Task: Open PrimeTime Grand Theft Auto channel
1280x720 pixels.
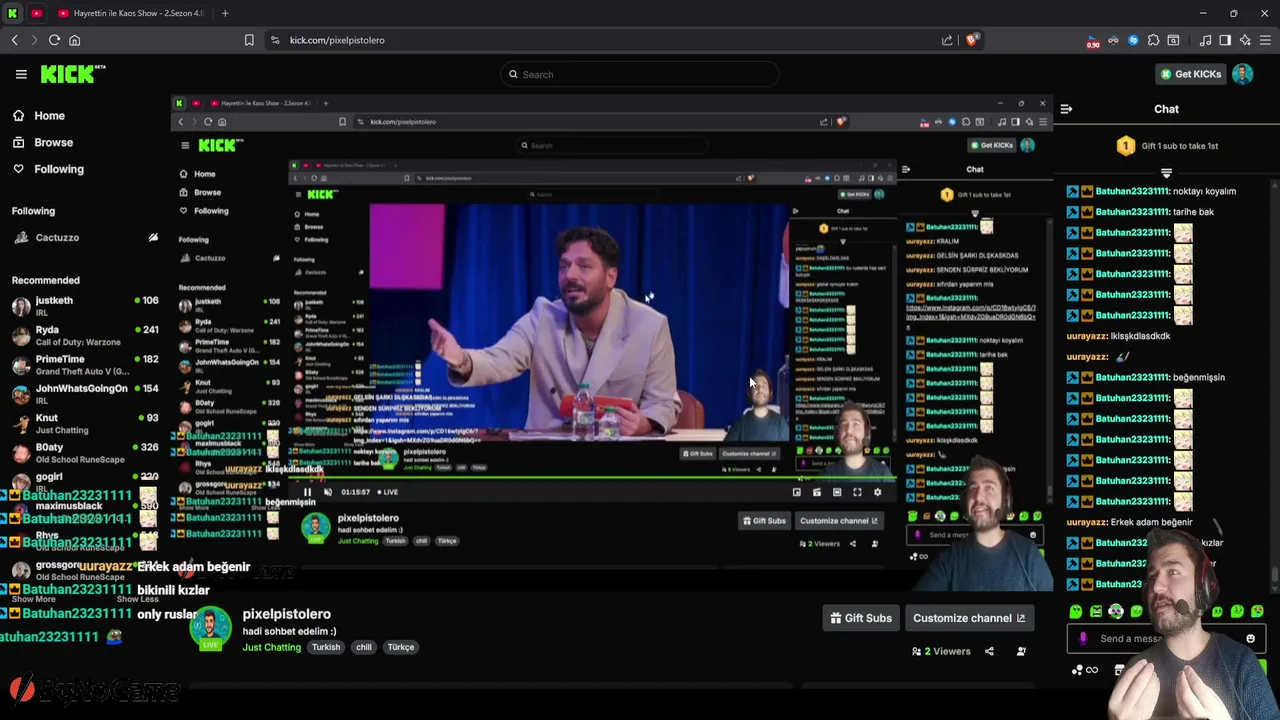Action: coord(85,364)
